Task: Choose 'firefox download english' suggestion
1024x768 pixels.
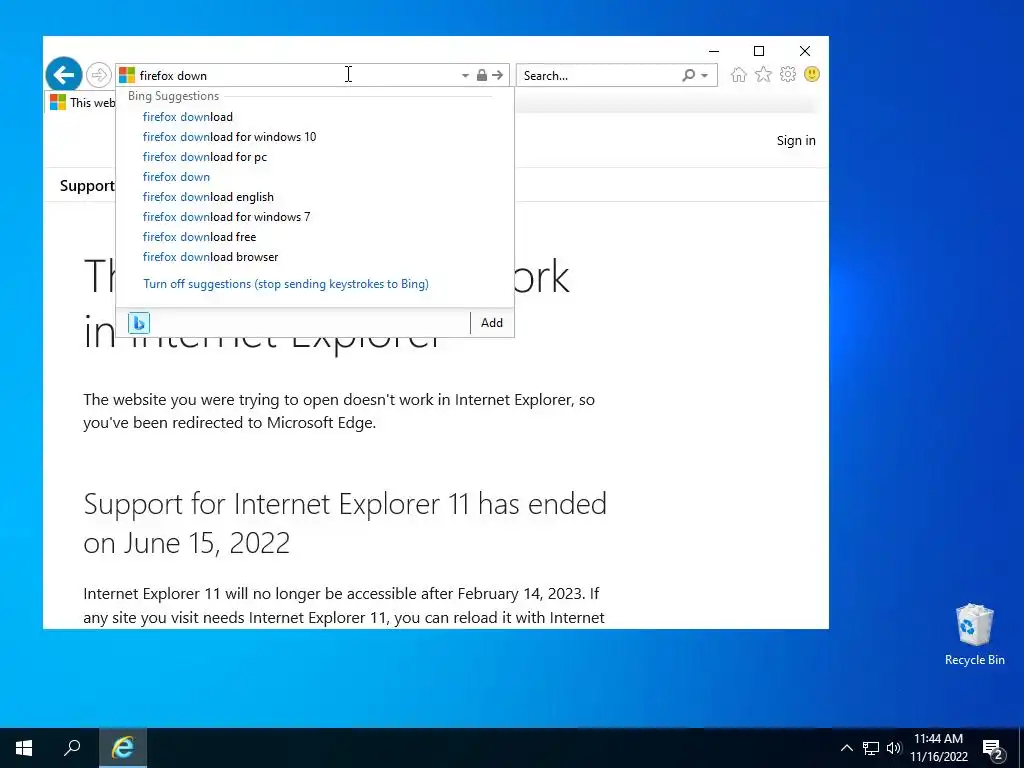Action: pos(208,197)
